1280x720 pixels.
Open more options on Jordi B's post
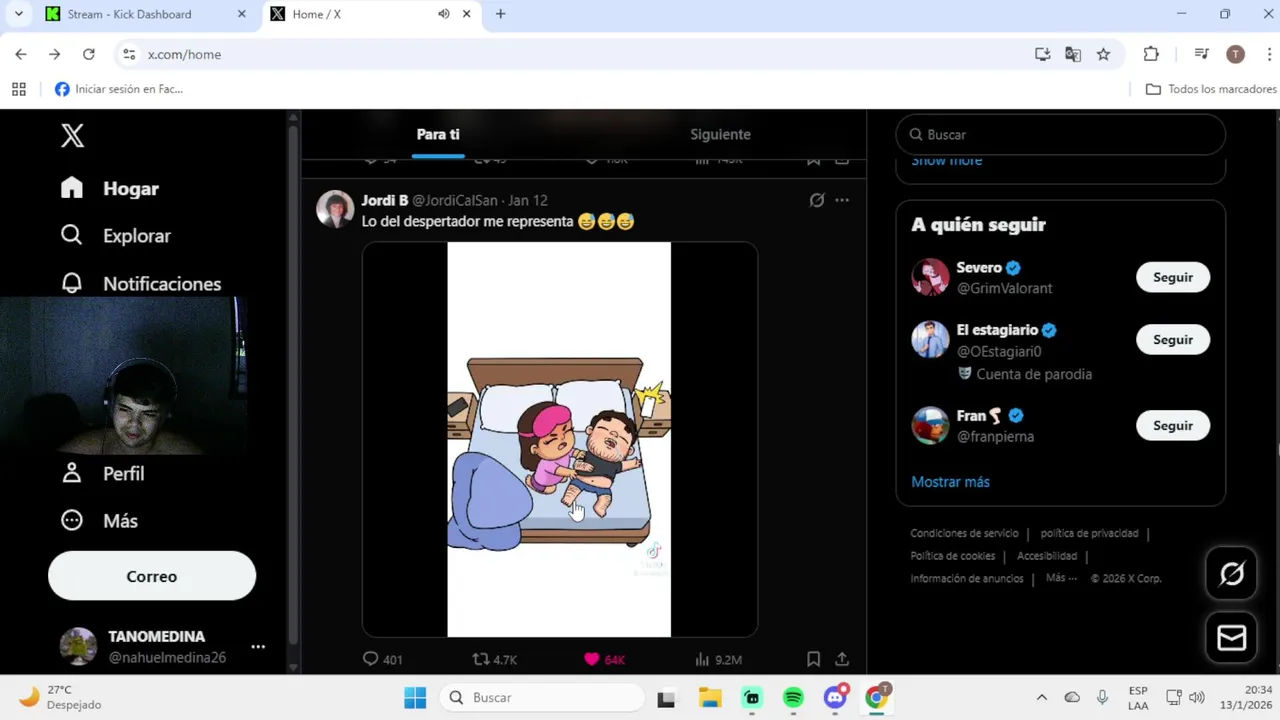coord(842,200)
